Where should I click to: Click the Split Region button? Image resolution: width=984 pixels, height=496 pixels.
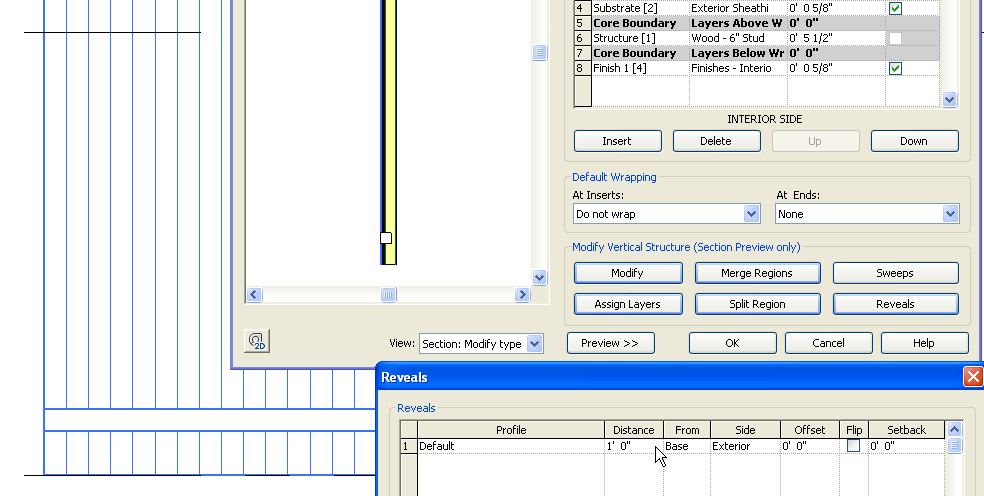757,304
